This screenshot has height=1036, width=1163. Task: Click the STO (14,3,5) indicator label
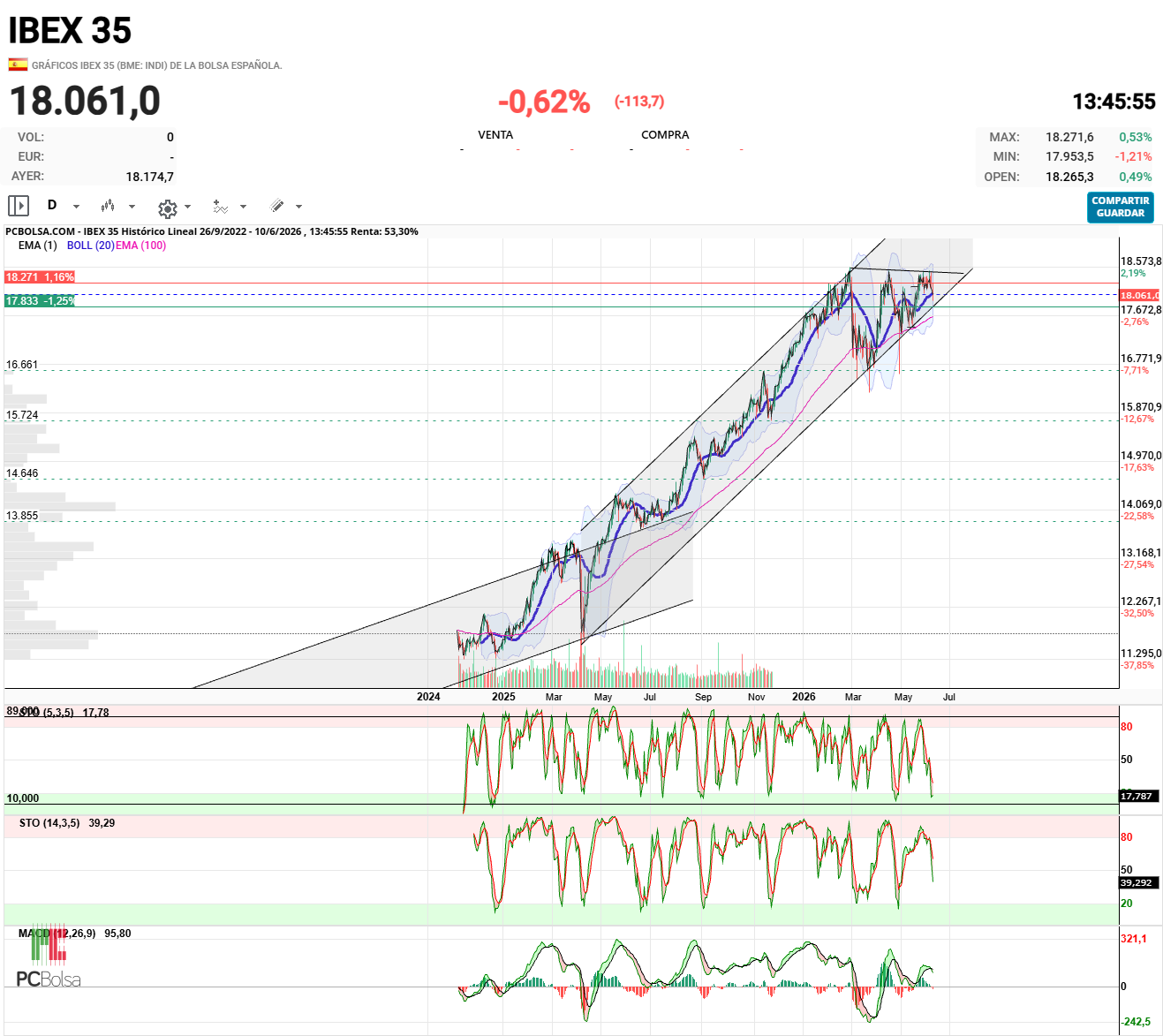click(x=49, y=823)
